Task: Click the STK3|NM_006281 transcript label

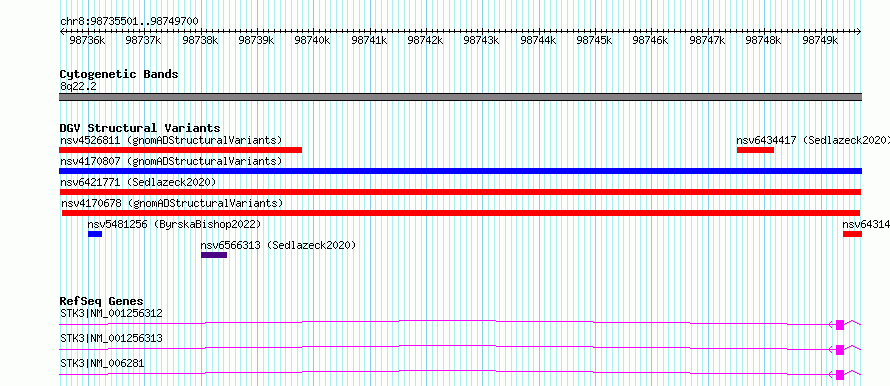Action: [102, 363]
